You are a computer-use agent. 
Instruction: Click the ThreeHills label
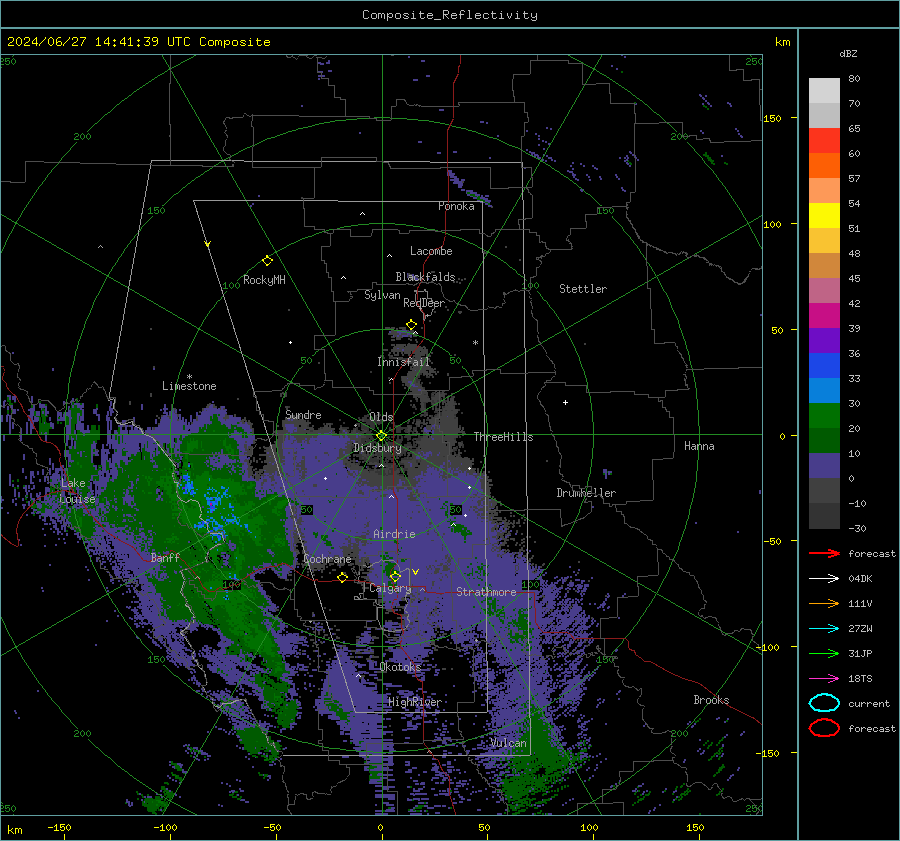pos(503,437)
